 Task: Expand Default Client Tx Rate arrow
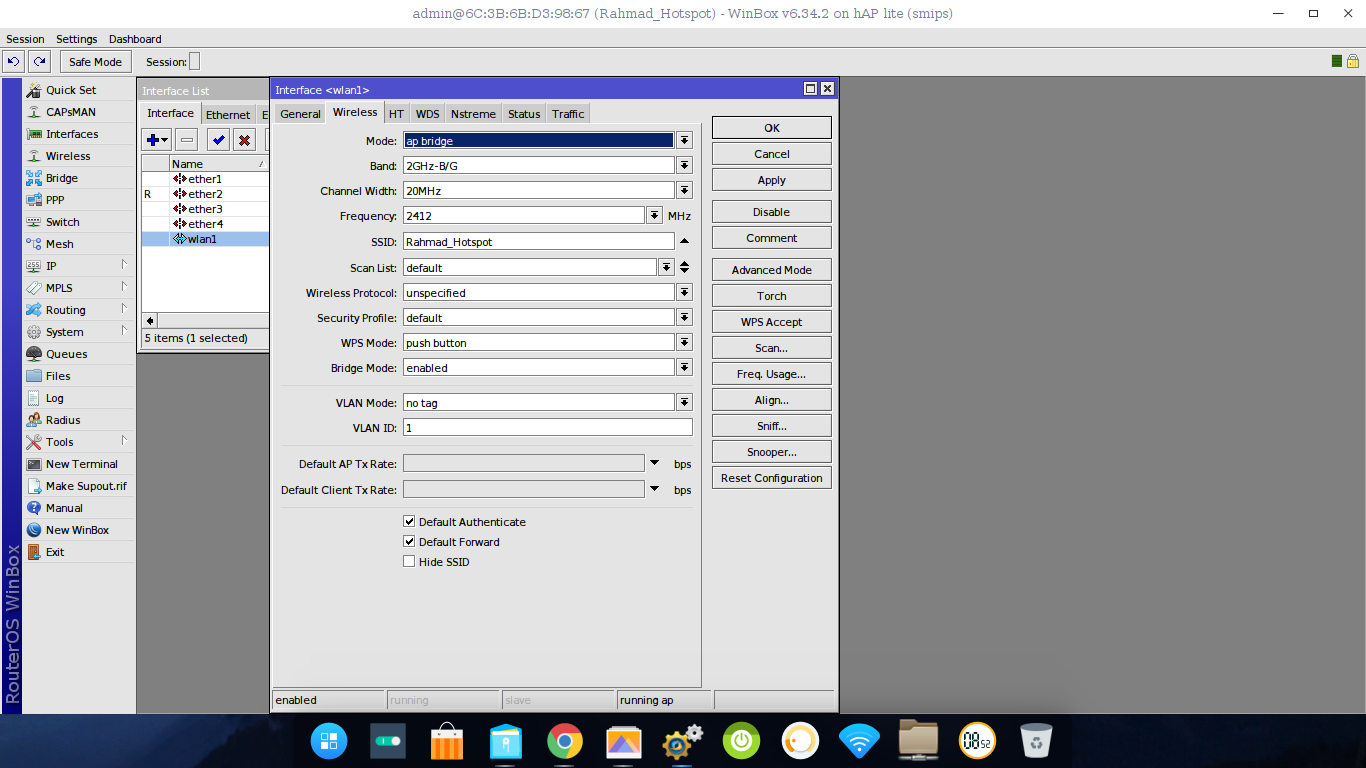point(655,490)
